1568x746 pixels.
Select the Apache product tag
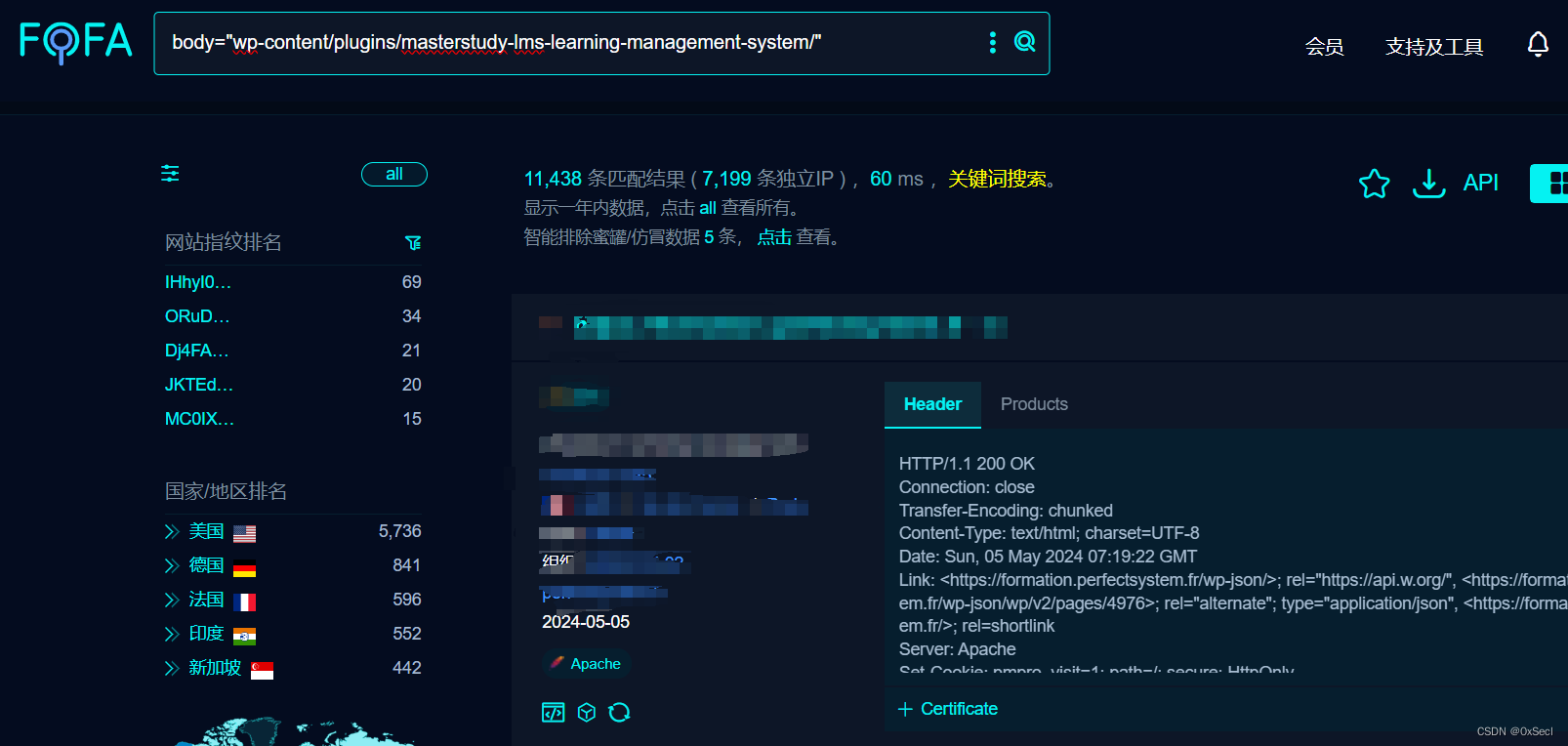click(x=585, y=664)
